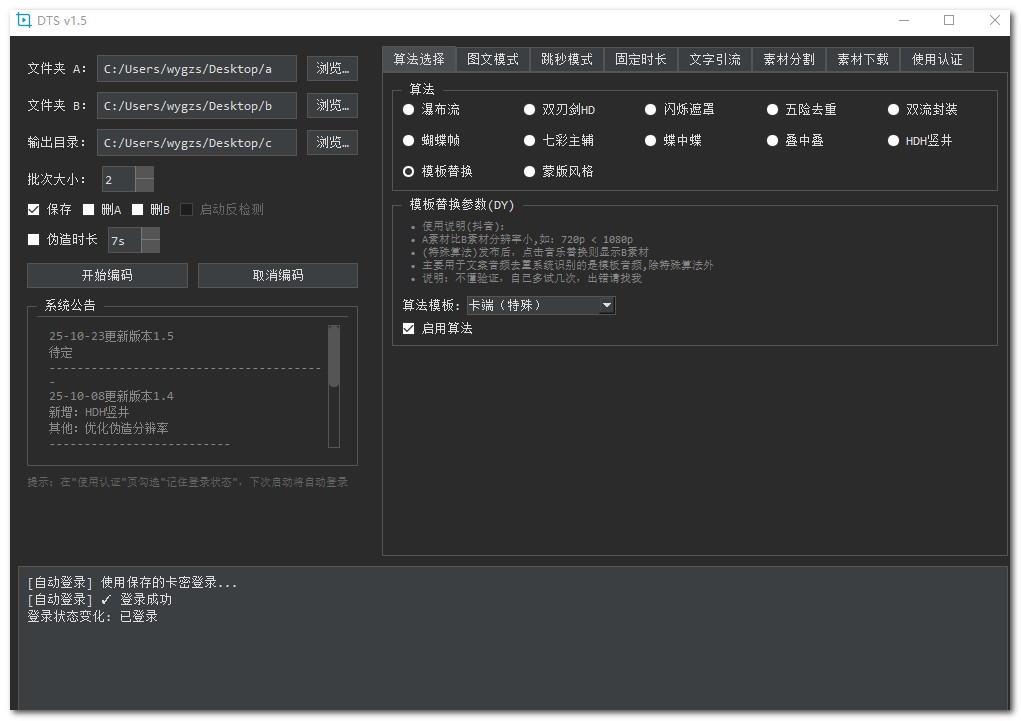Viewport: 1021px width, 721px height.
Task: Click the 开始编码 button
Action: click(x=107, y=275)
